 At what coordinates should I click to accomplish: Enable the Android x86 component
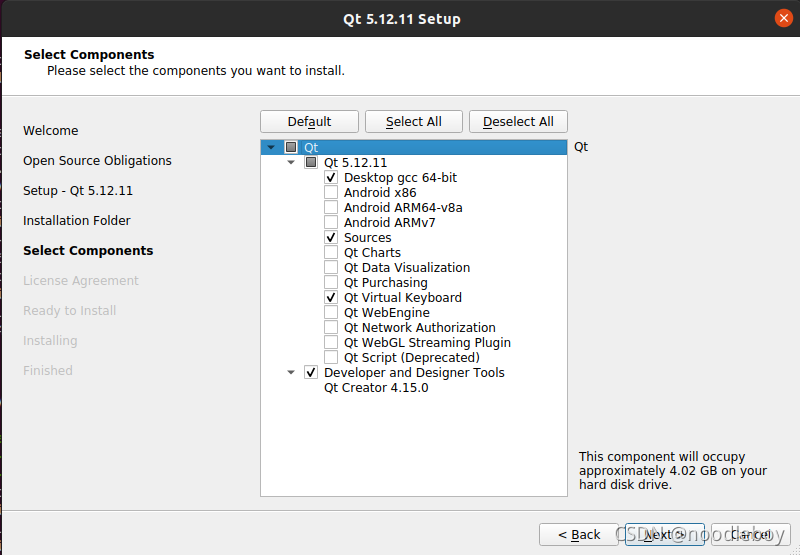[331, 192]
